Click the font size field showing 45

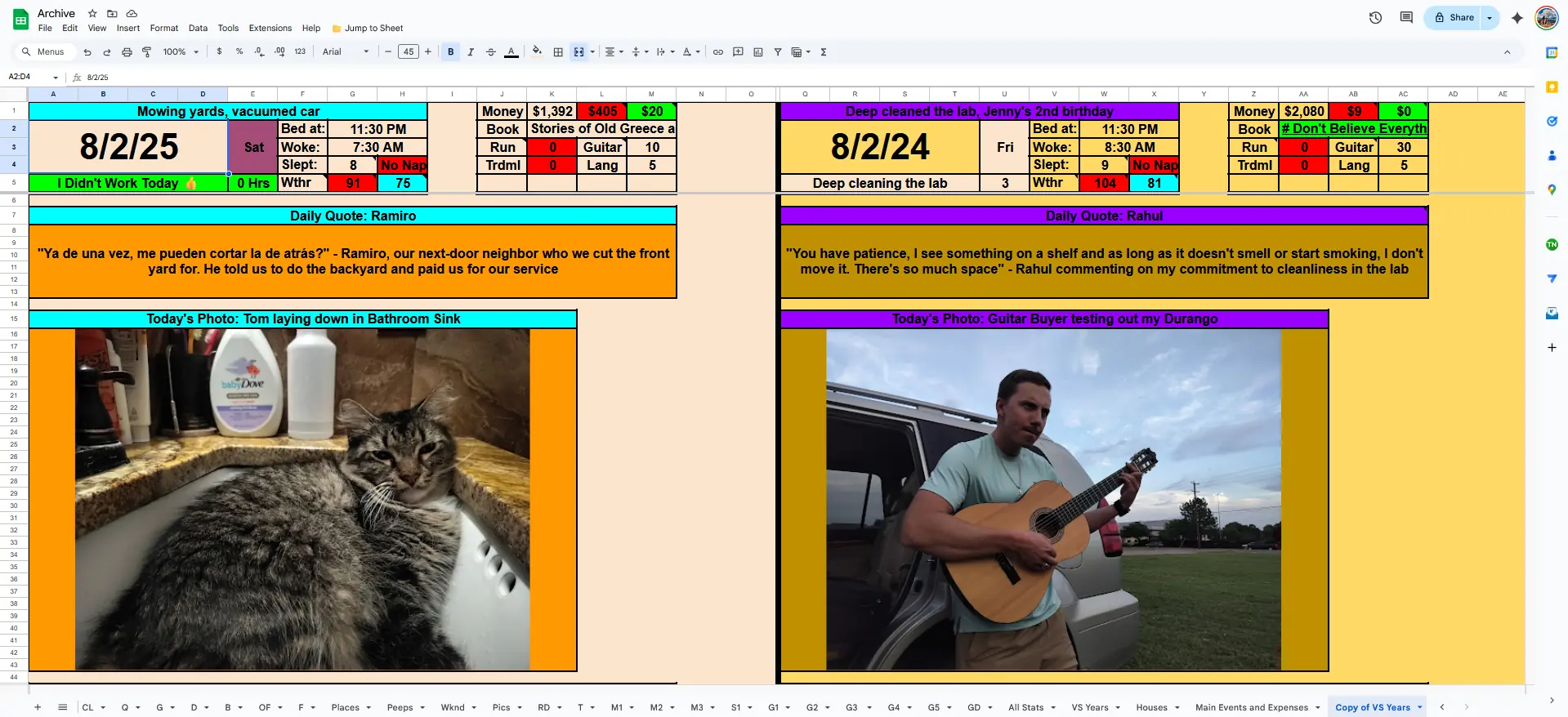pyautogui.click(x=408, y=51)
